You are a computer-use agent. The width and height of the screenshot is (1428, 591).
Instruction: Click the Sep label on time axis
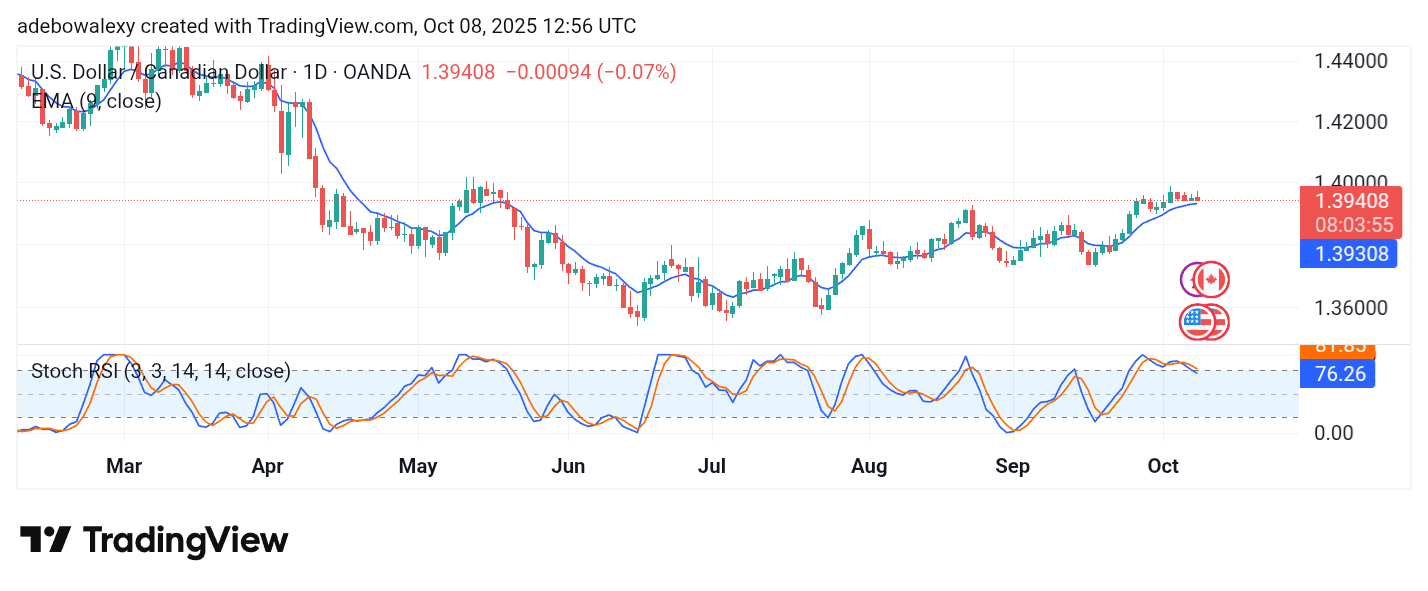tap(1013, 466)
